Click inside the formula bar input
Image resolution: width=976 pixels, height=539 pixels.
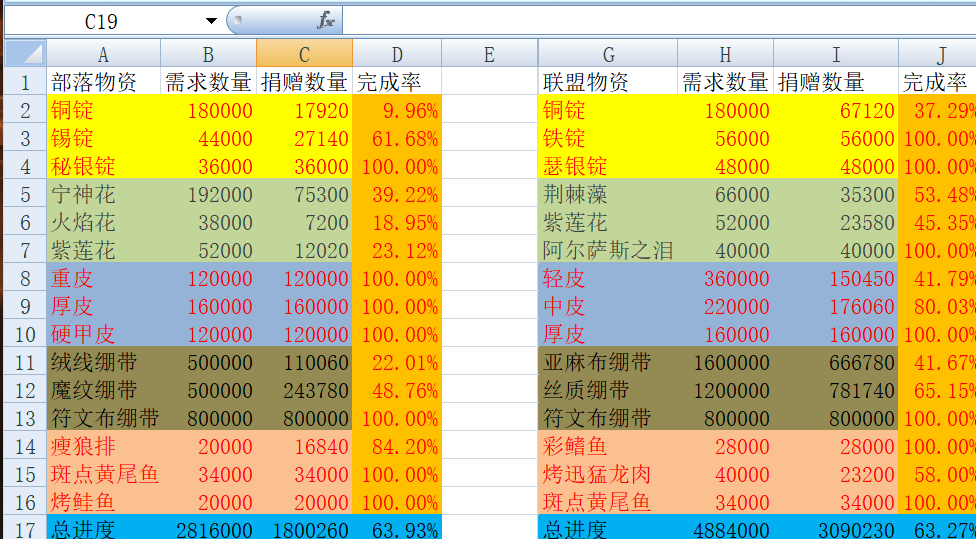click(650, 20)
